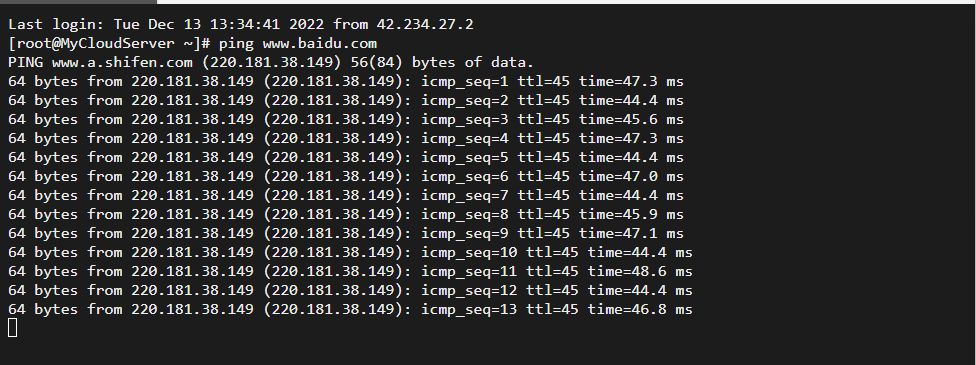Click the dark gray tab strip at top-left

[x=78, y=2]
